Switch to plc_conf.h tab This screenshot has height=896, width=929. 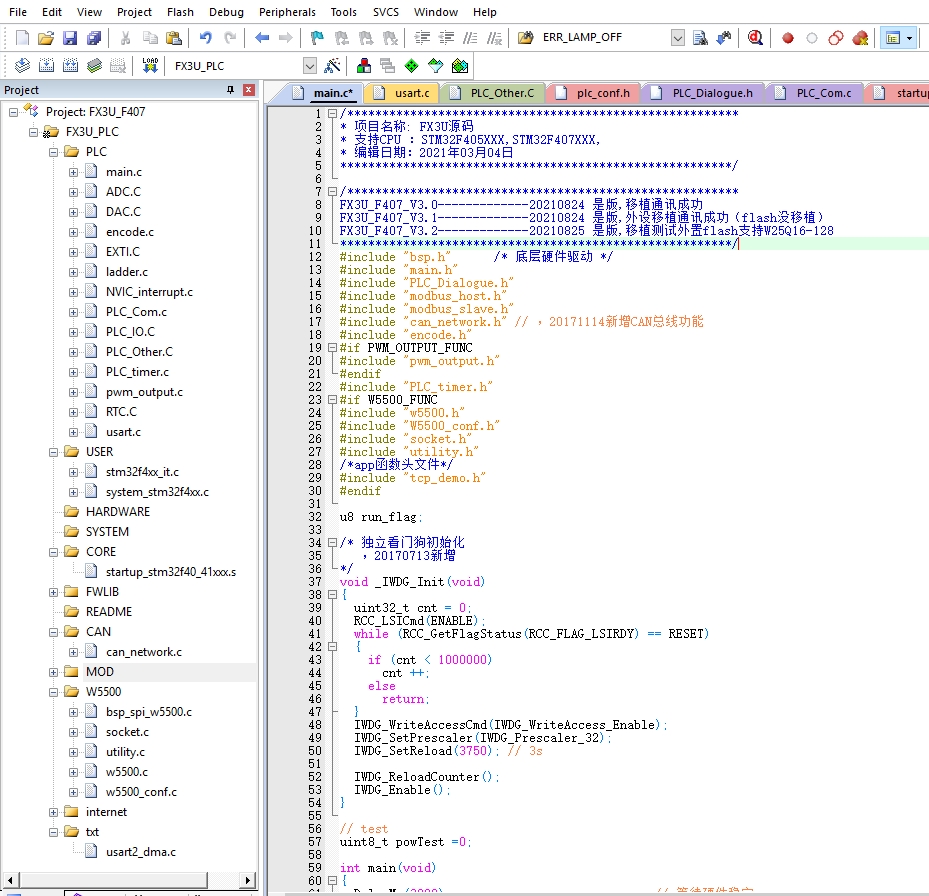[594, 93]
